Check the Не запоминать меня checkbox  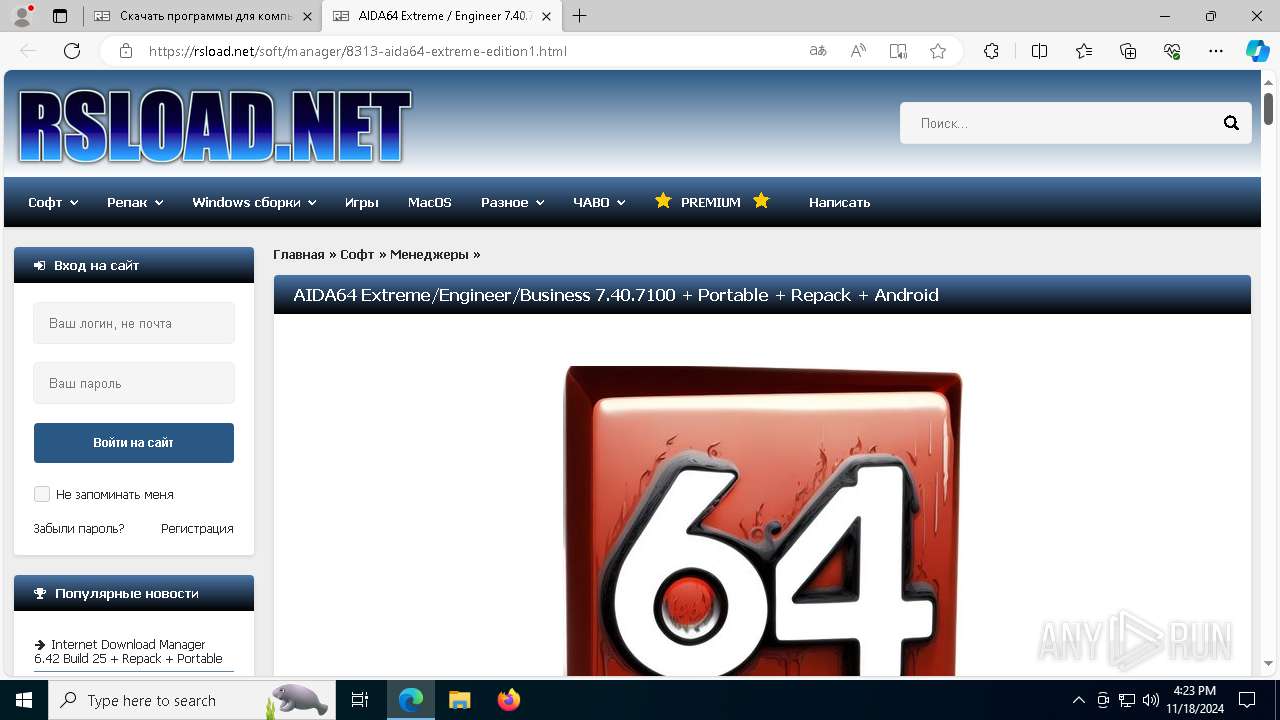(x=42, y=494)
